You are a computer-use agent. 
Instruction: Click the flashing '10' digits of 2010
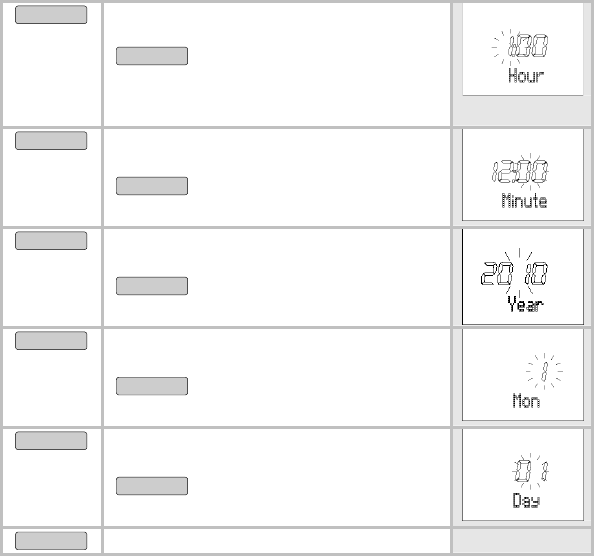pyautogui.click(x=536, y=273)
